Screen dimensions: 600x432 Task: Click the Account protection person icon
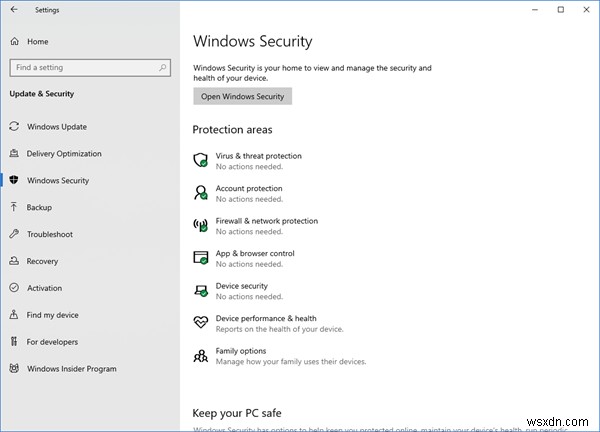(x=201, y=192)
